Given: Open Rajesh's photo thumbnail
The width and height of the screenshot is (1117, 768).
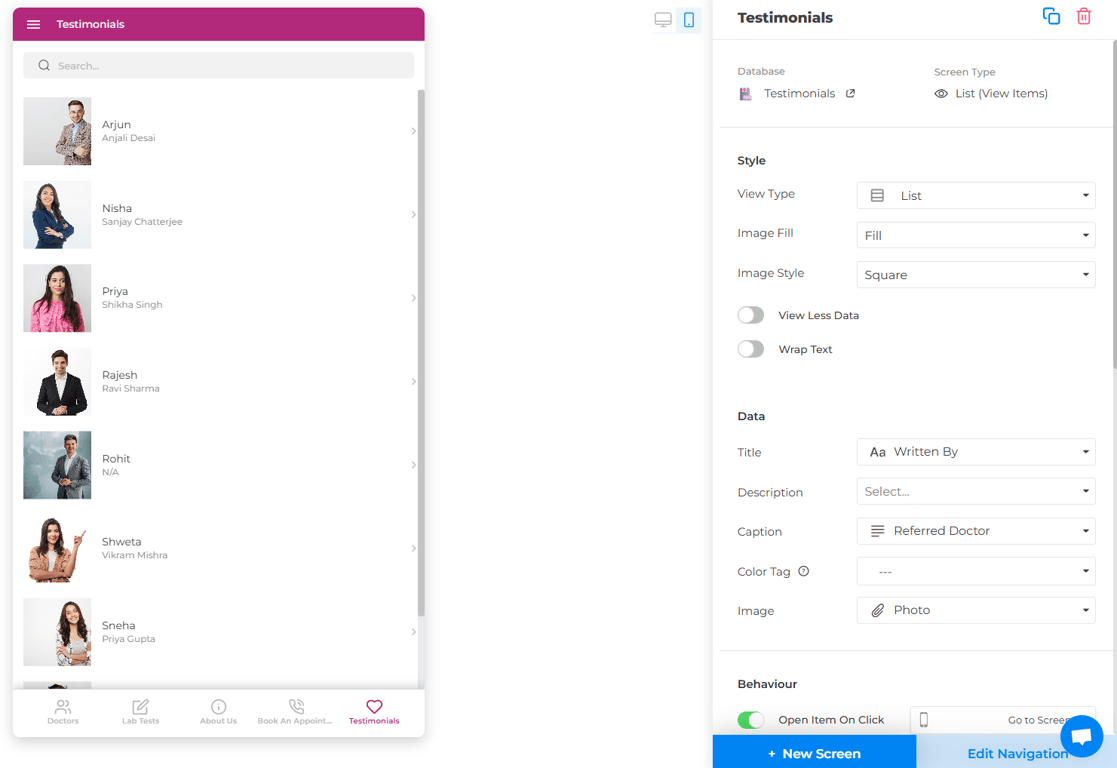Looking at the screenshot, I should [x=57, y=382].
